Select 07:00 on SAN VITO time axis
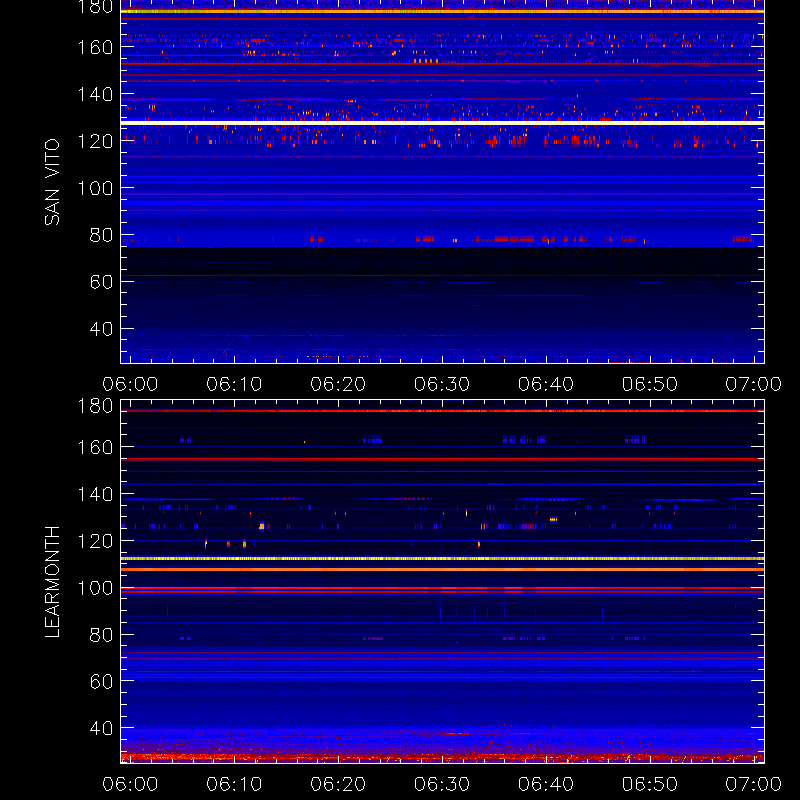The image size is (800, 800). tap(754, 384)
